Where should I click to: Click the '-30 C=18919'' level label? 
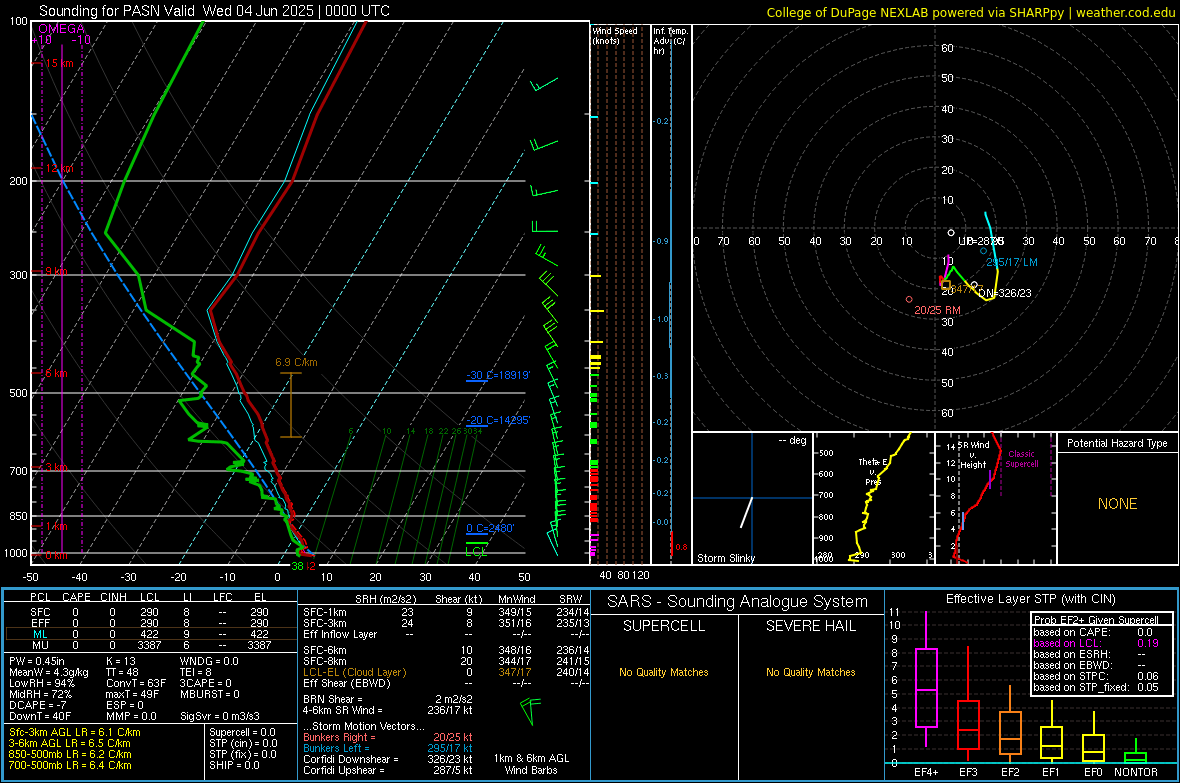pyautogui.click(x=497, y=375)
